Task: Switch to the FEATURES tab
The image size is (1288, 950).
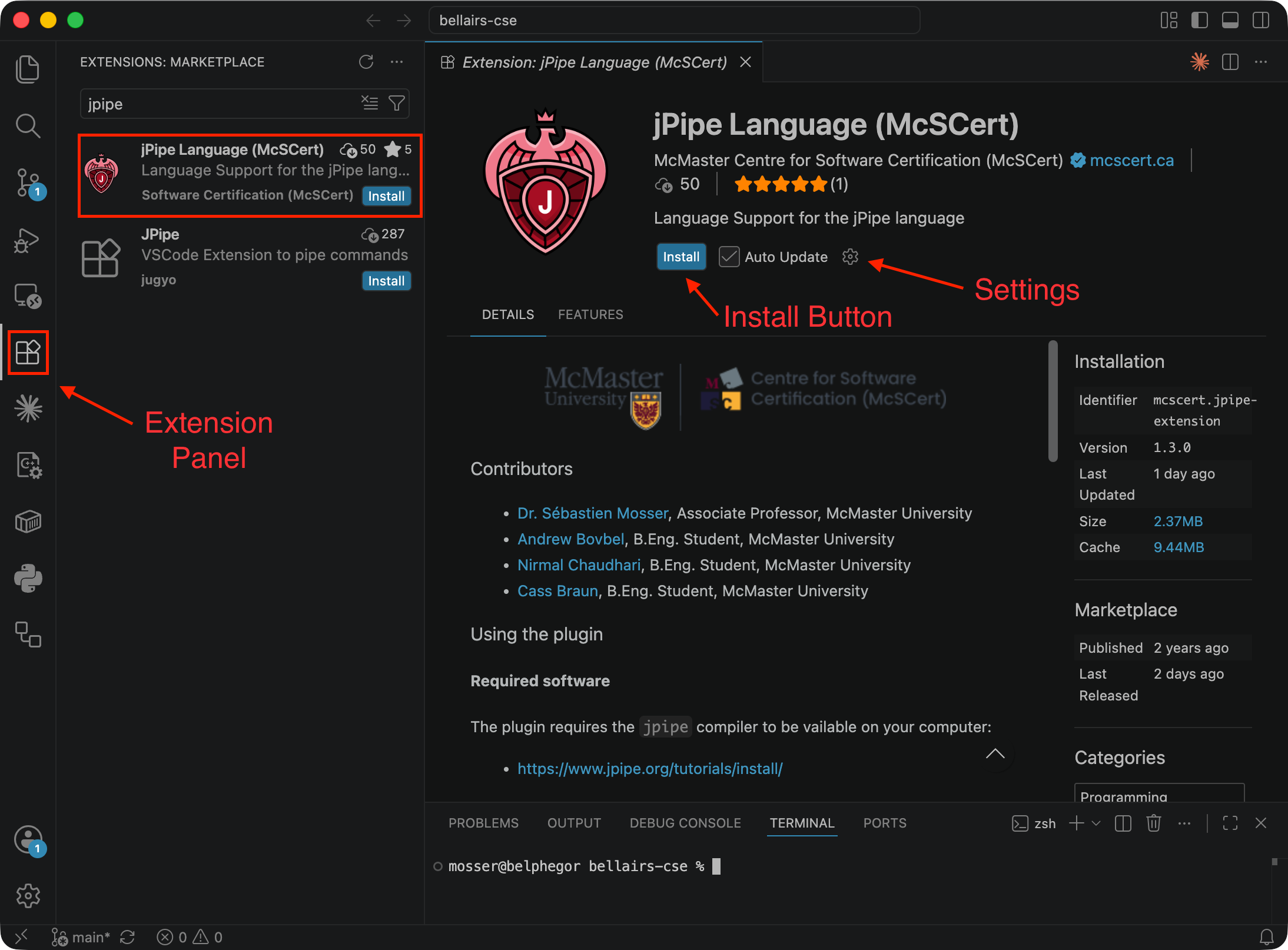Action: (x=590, y=314)
